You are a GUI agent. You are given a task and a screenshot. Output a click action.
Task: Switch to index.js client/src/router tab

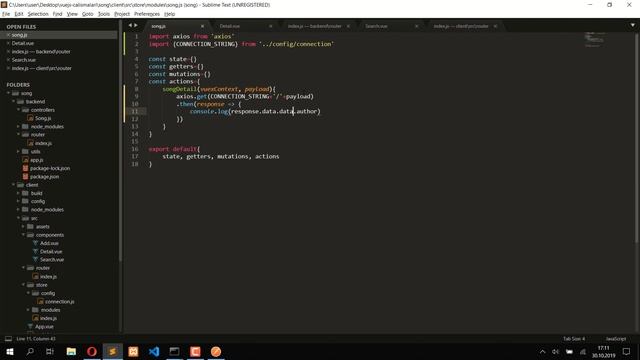(461, 26)
